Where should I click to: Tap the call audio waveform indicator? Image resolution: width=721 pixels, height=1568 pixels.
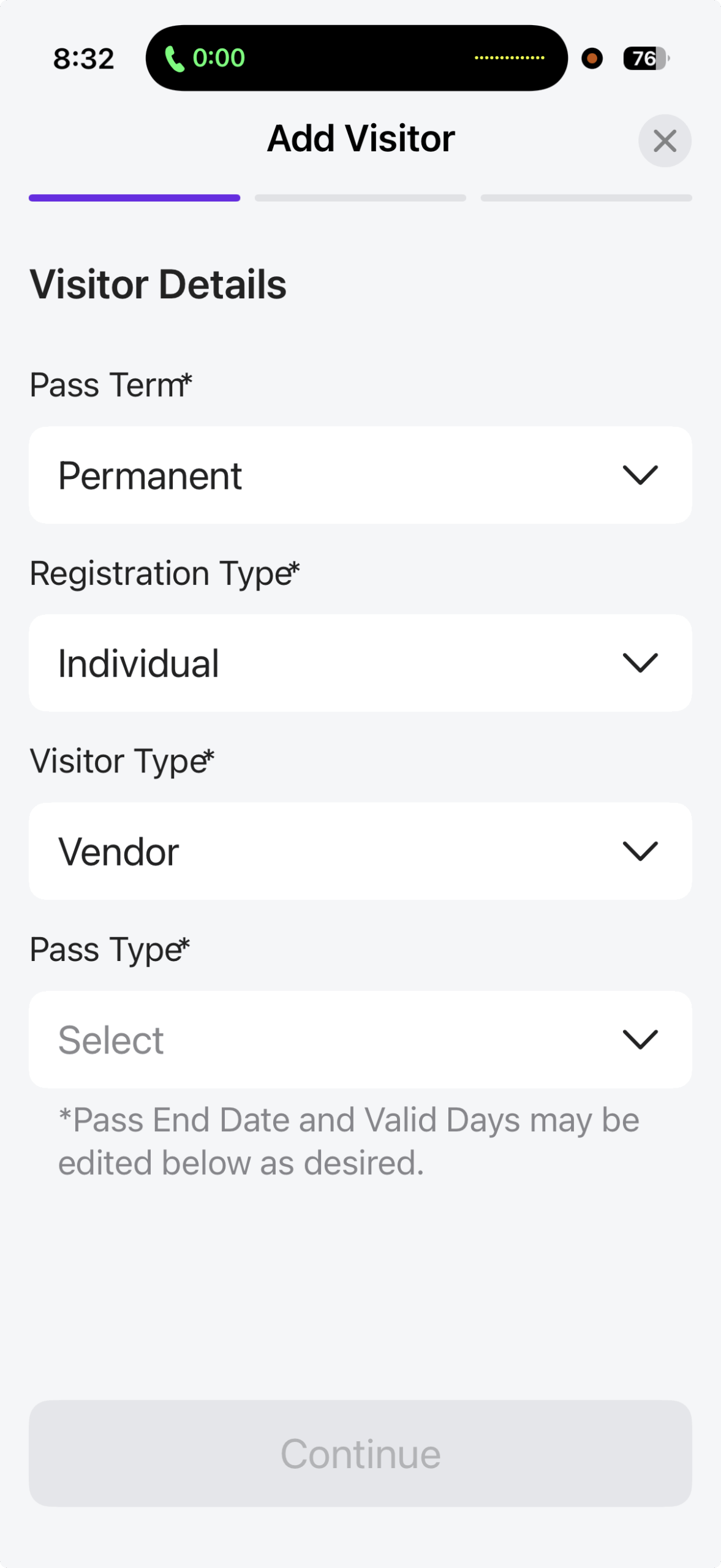tap(509, 58)
